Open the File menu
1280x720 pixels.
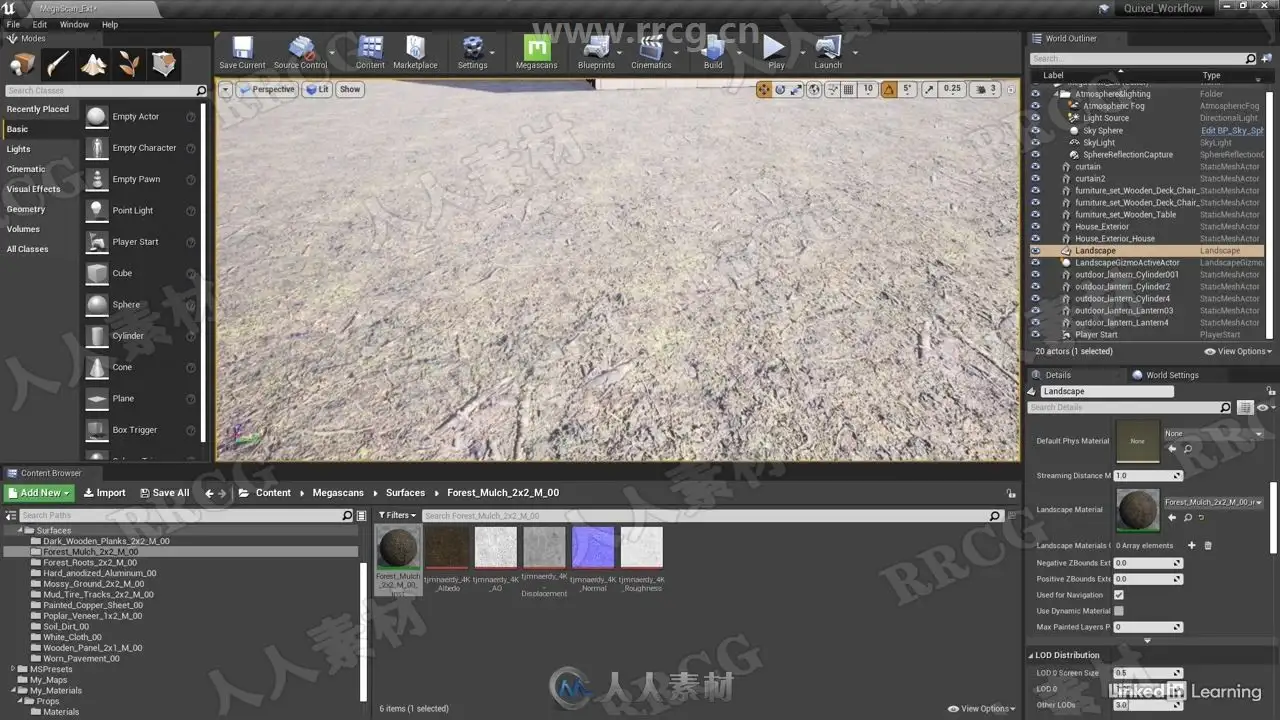tap(13, 24)
